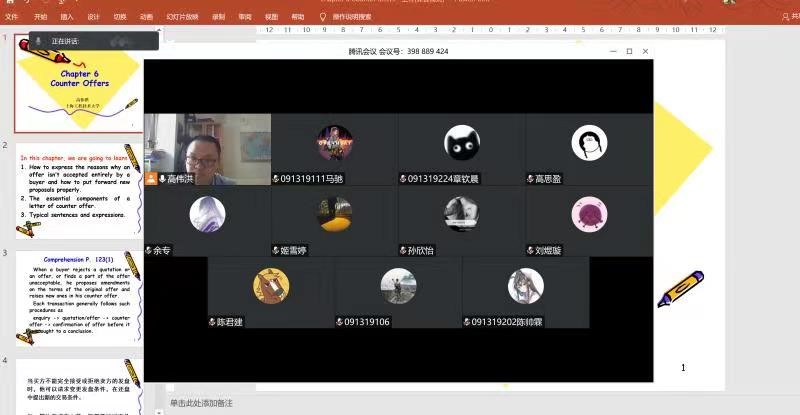Maximize the 腾讯会议 meeting window
800x415 pixels.
[629, 51]
